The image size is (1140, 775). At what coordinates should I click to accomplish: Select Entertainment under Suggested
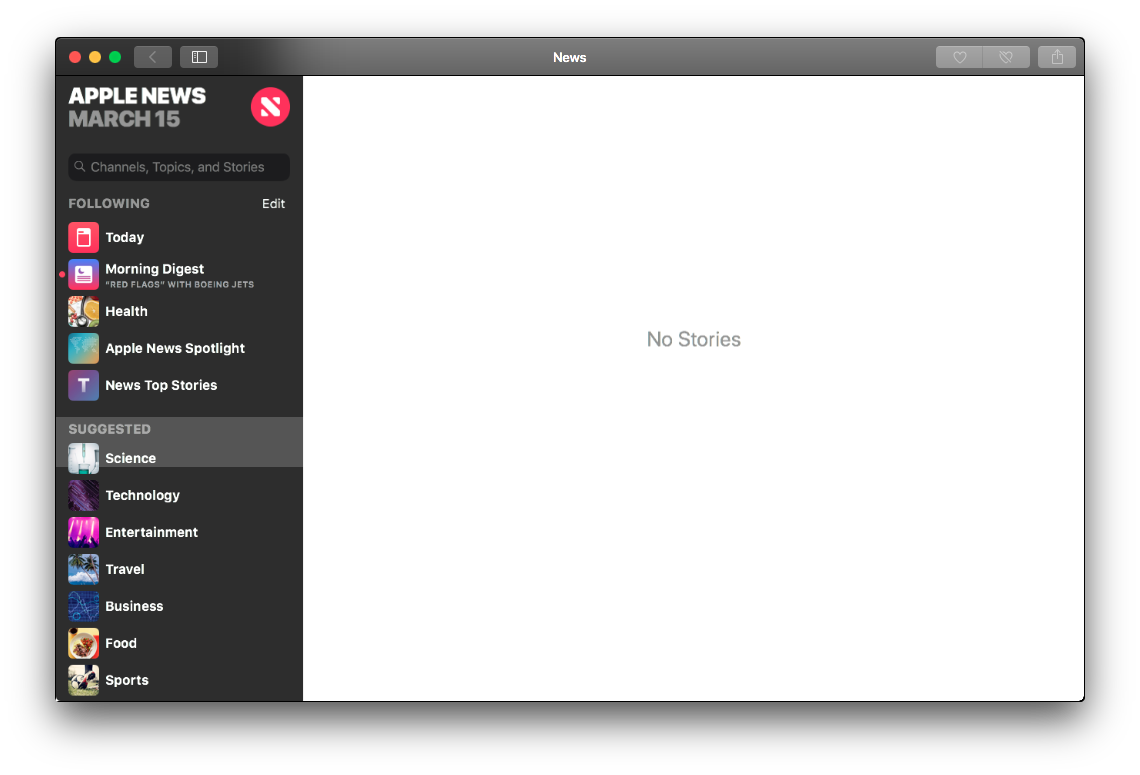151,532
